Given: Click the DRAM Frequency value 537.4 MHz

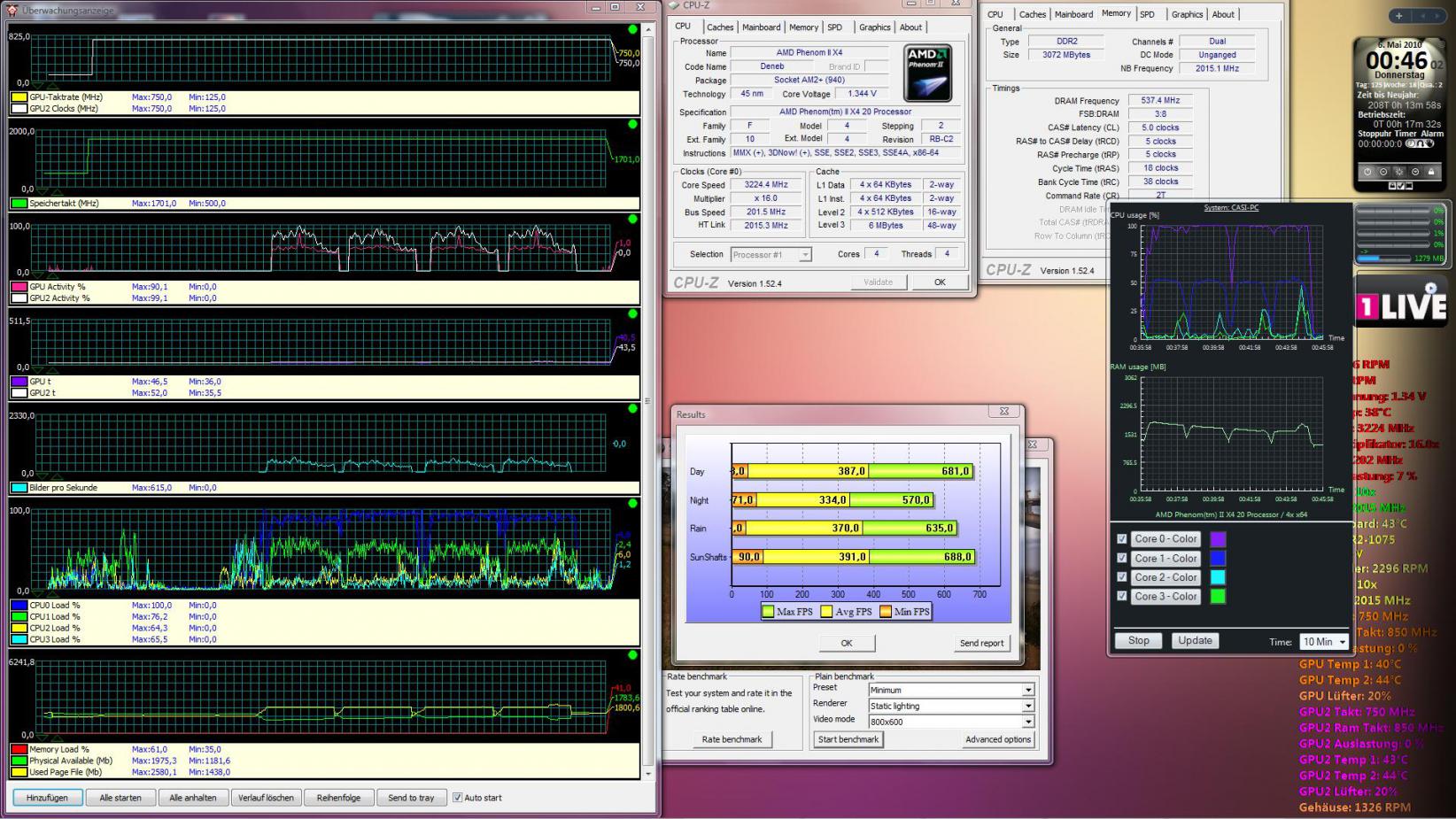Looking at the screenshot, I should [1160, 101].
